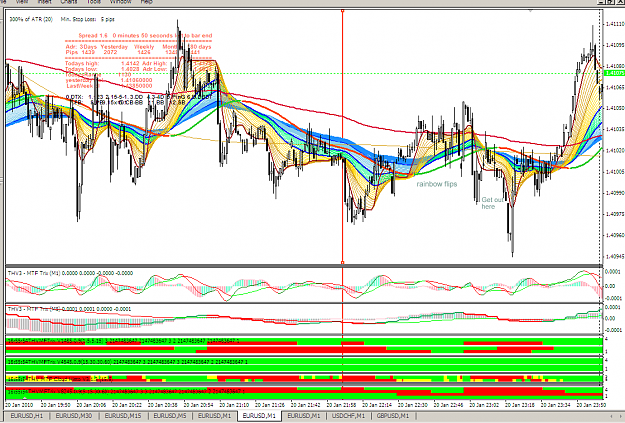Click the '20 Jan 21:58' time axis label
625x423 pixels.
pyautogui.click(x=341, y=405)
